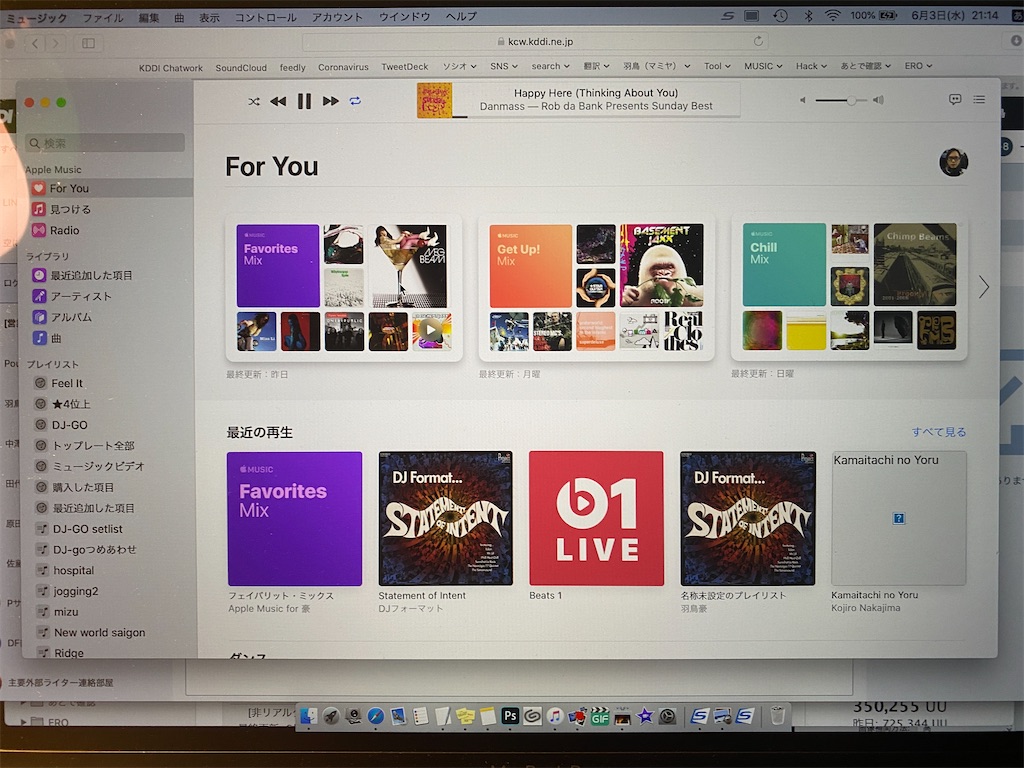Select New world saigon playlist
Screen dimensions: 1024x768
pos(99,633)
